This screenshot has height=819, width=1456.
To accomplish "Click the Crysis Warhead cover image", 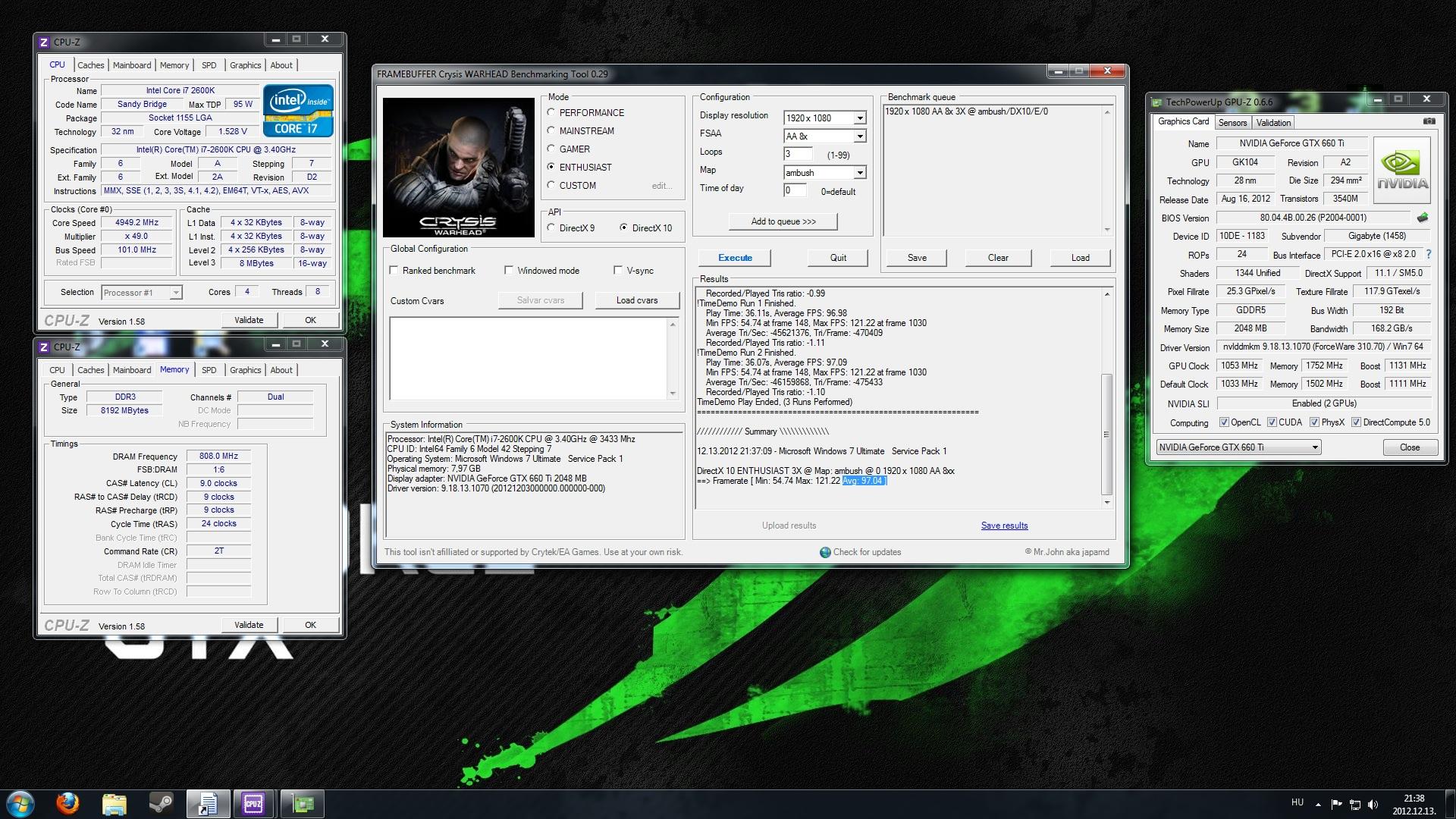I will click(x=459, y=168).
